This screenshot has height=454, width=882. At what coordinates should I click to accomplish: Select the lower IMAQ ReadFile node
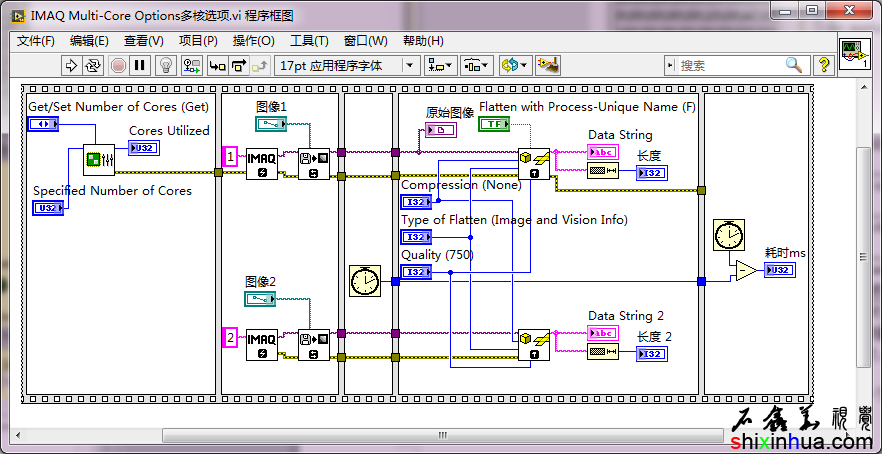(x=314, y=344)
